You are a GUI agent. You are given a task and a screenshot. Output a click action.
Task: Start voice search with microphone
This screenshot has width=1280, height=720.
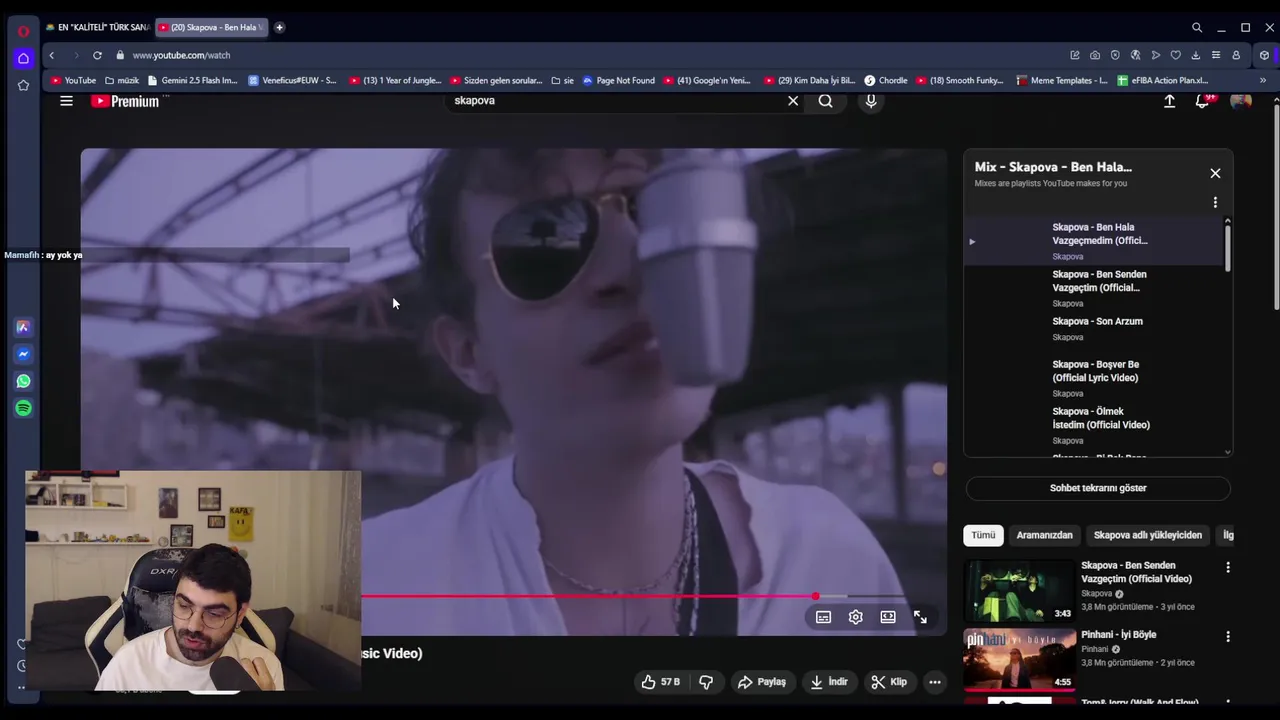[x=871, y=100]
